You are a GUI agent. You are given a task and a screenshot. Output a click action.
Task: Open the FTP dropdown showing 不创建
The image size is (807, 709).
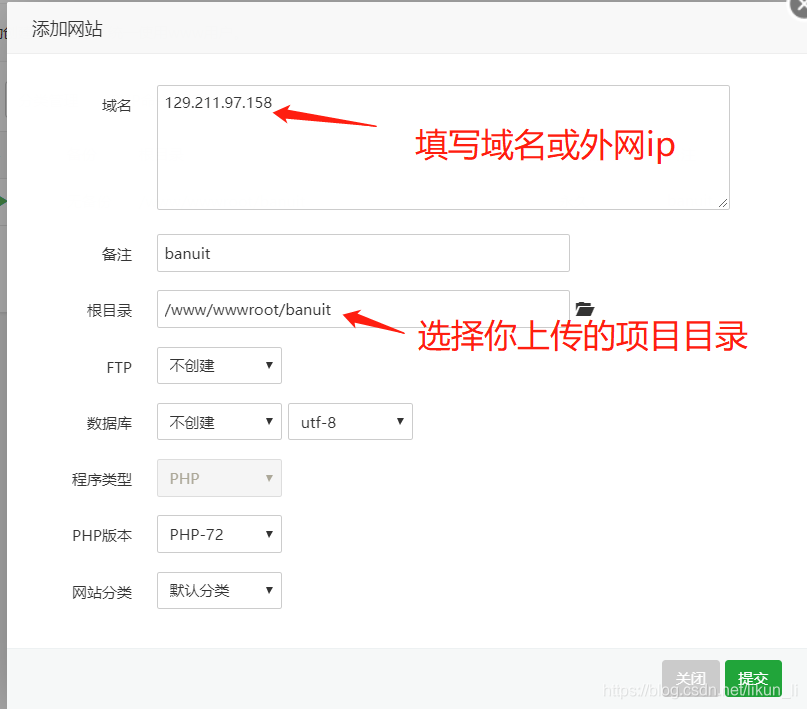(219, 366)
